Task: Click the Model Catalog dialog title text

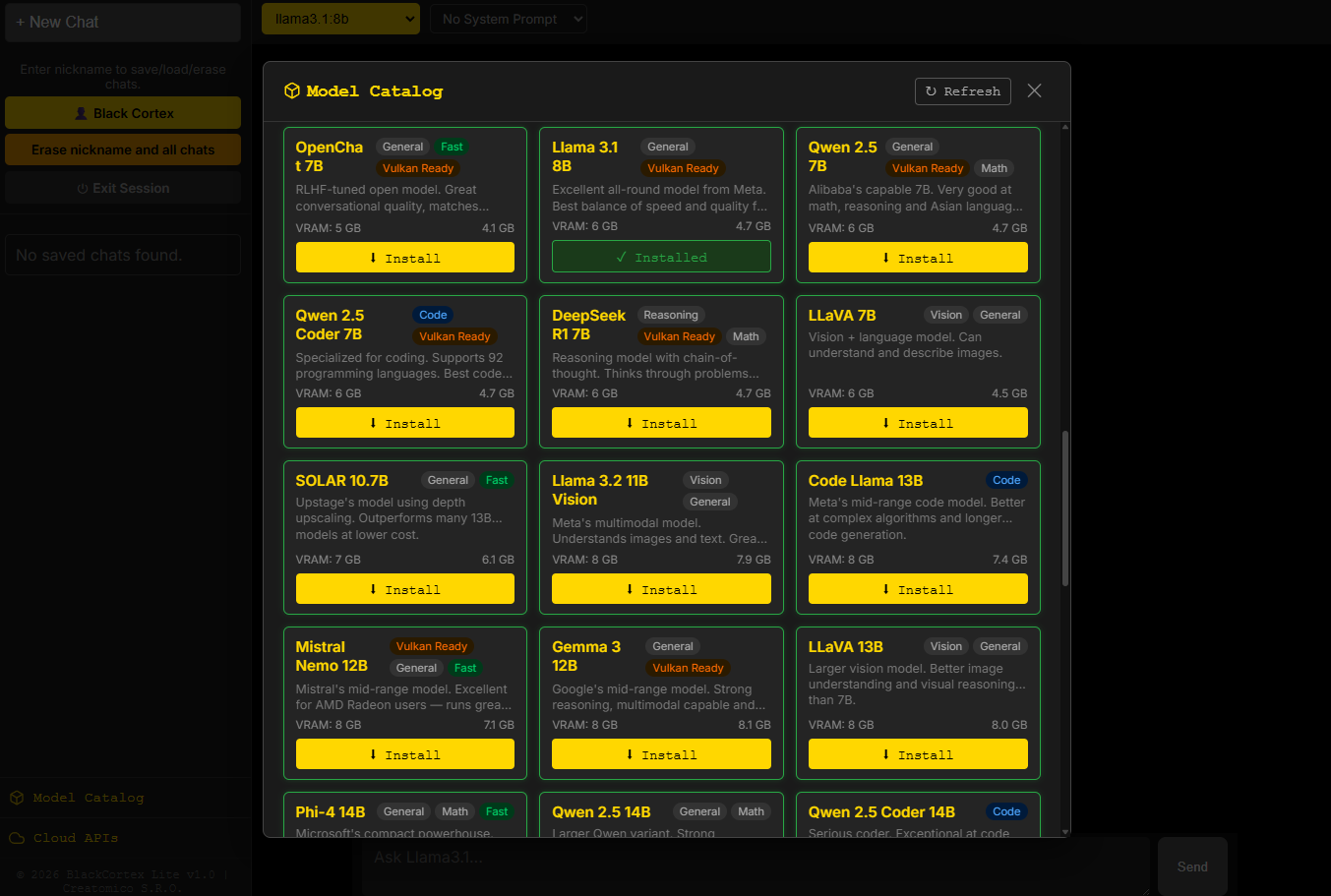Action: coord(375,91)
